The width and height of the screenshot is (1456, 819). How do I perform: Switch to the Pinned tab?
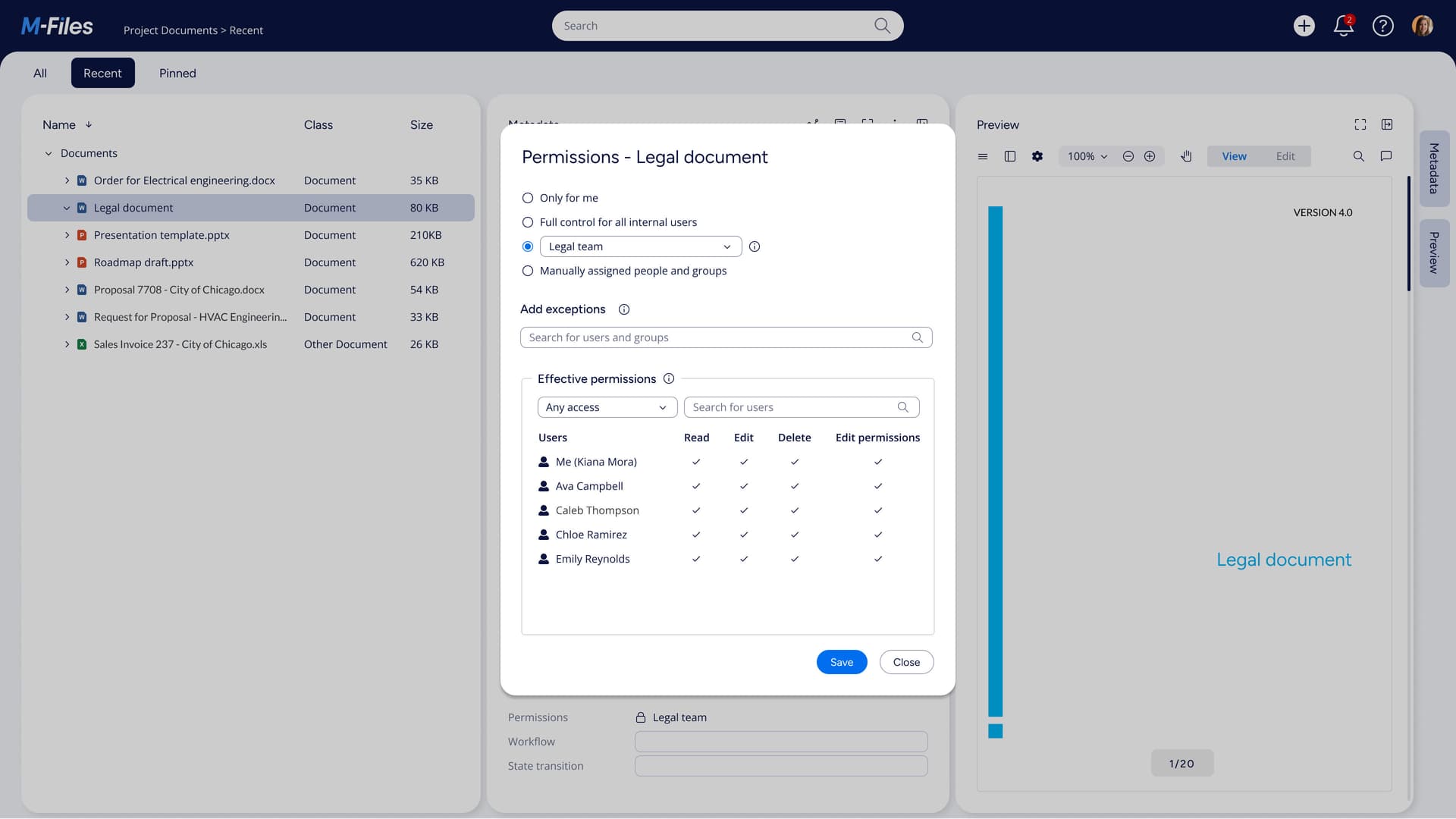tap(177, 73)
